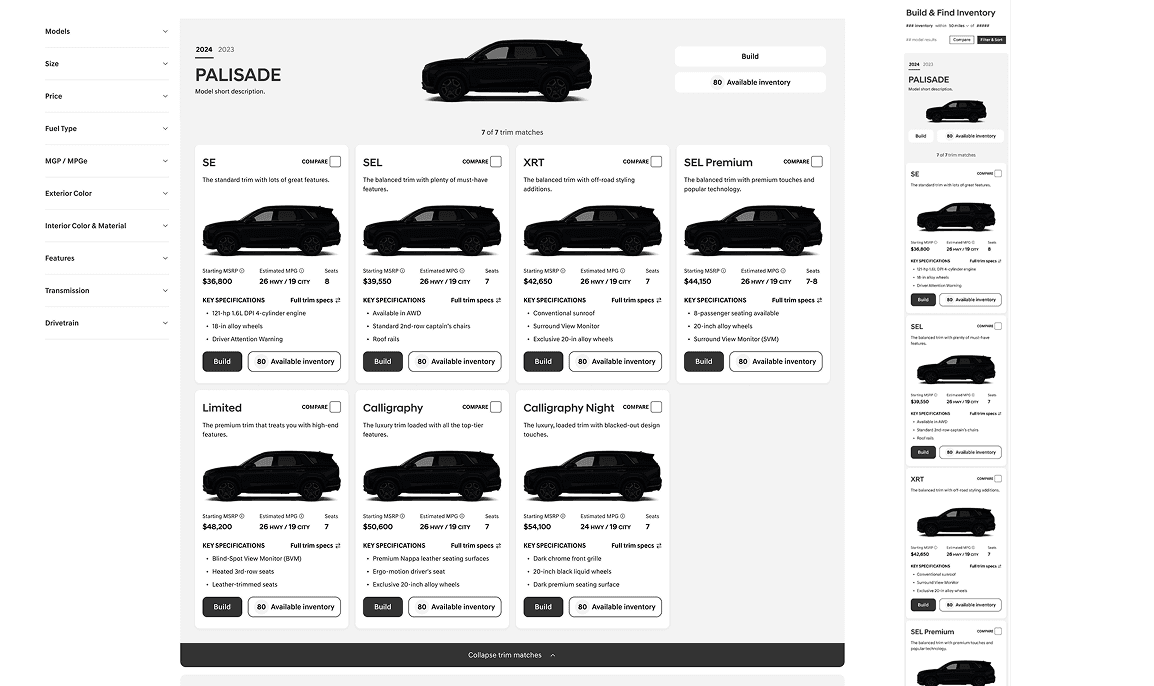1154x686 pixels.
Task: Expand Interior Color & Material filter
Action: pyautogui.click(x=107, y=226)
